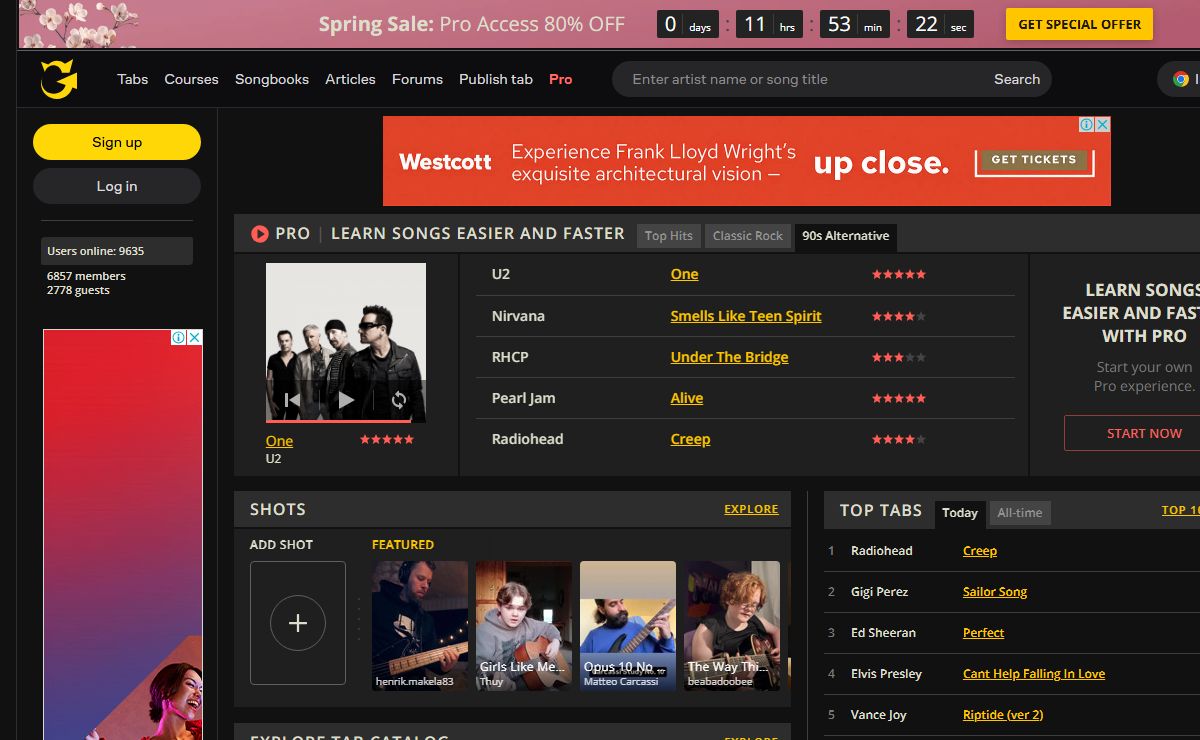
Task: Open Cant Help Falling In Love link
Action: pos(1034,674)
